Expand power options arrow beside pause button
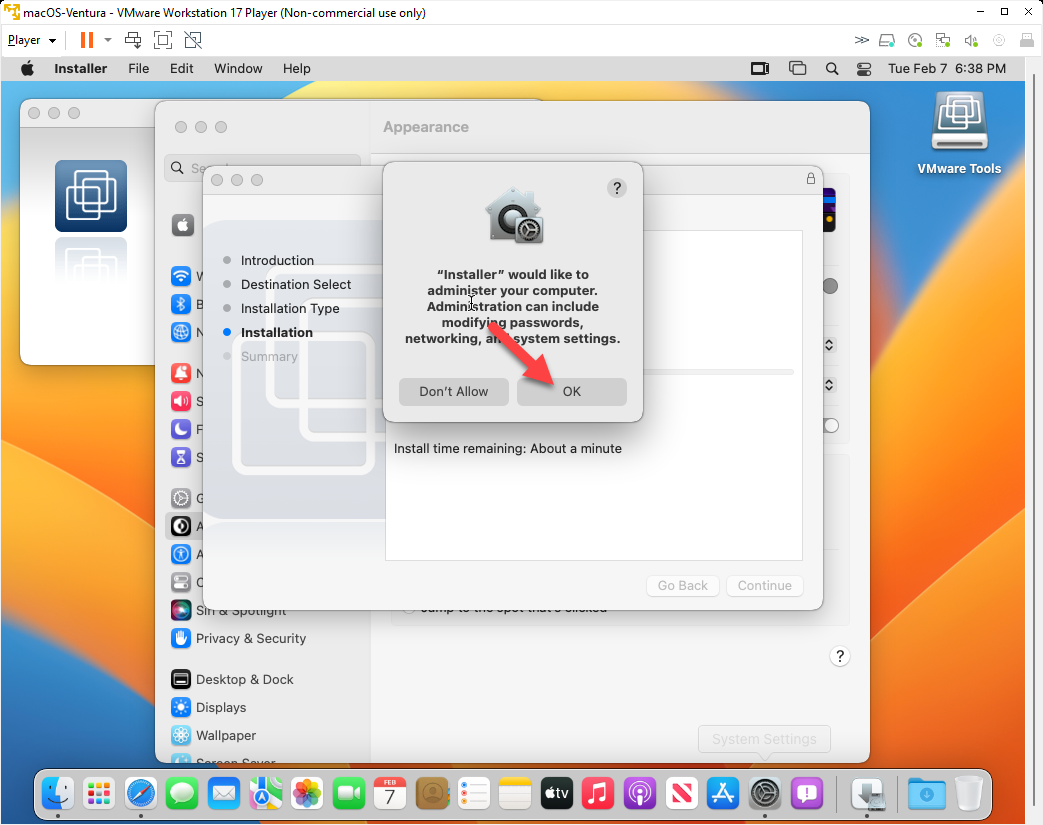 click(108, 40)
